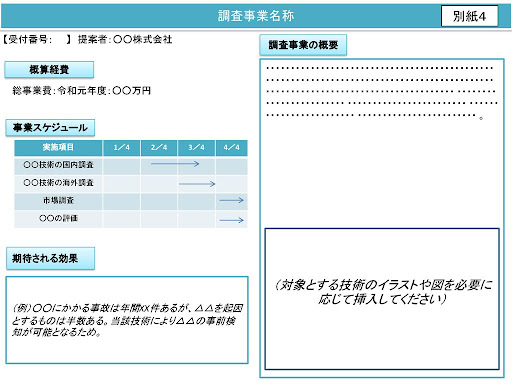Click the 3/4 column header
The image size is (512, 384).
point(196,148)
